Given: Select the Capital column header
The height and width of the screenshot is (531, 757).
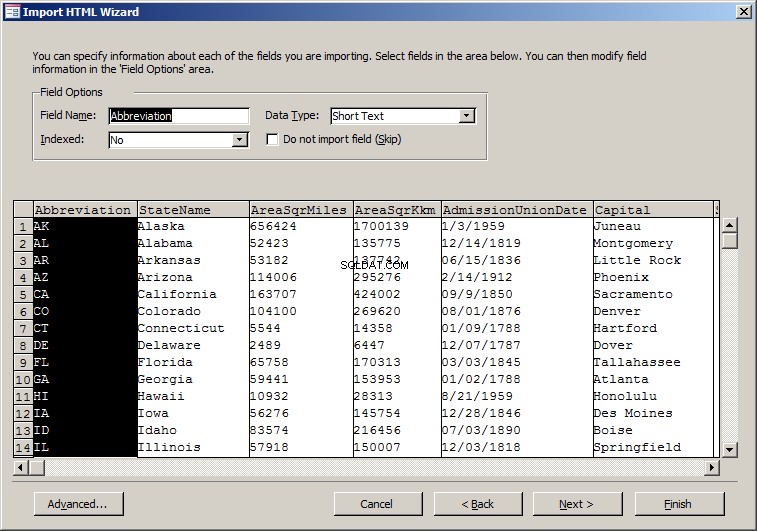Looking at the screenshot, I should [x=653, y=210].
